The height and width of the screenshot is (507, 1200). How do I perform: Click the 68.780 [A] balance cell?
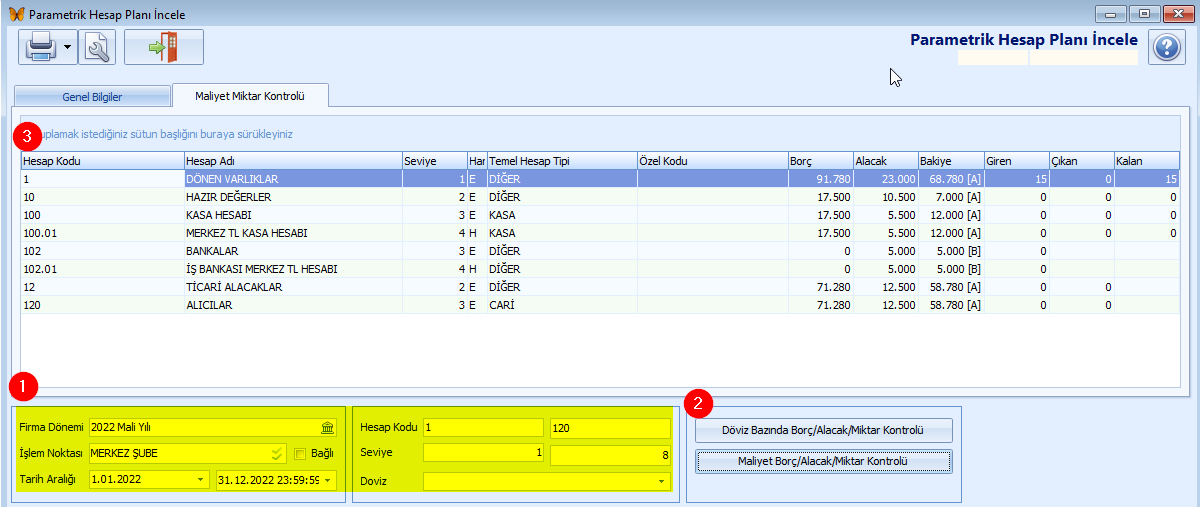coord(950,179)
